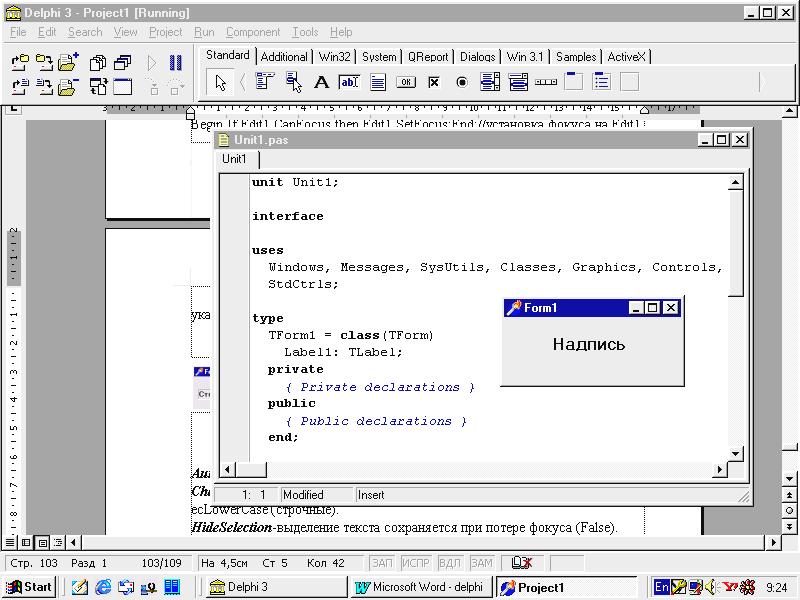The height and width of the screenshot is (600, 800).
Task: Toggle ИСПР track changes in Word status bar
Action: (415, 563)
